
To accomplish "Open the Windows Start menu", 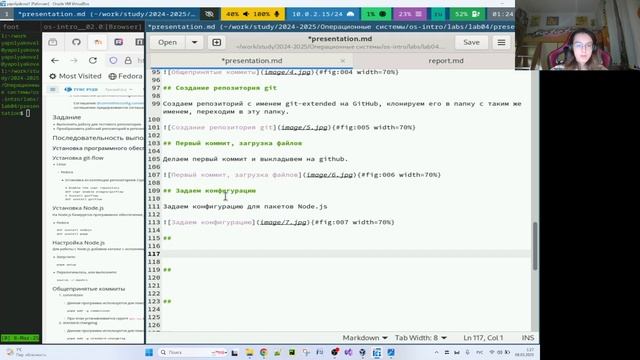I will (x=149, y=352).
